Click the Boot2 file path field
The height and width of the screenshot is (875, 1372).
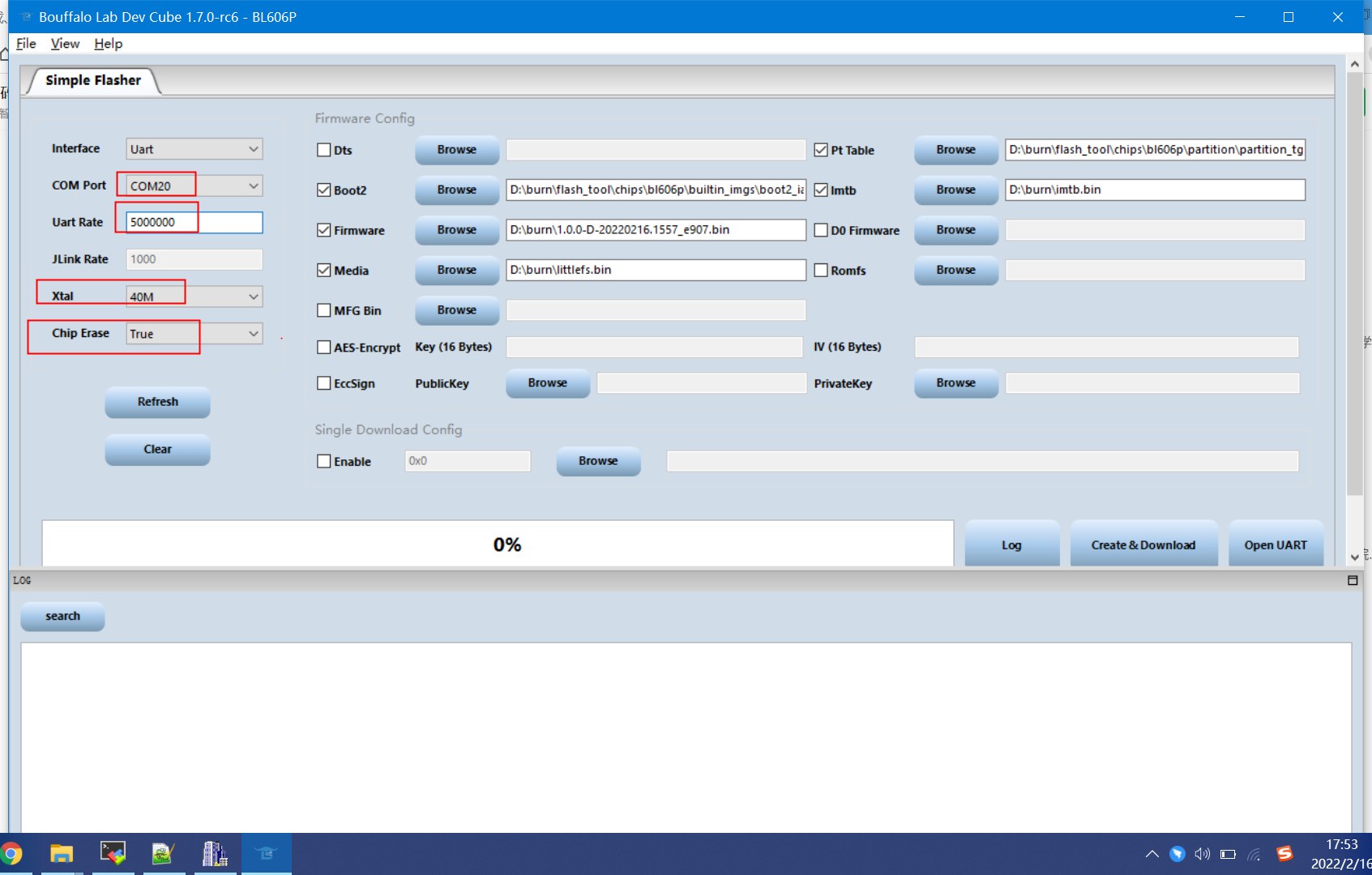coord(656,190)
